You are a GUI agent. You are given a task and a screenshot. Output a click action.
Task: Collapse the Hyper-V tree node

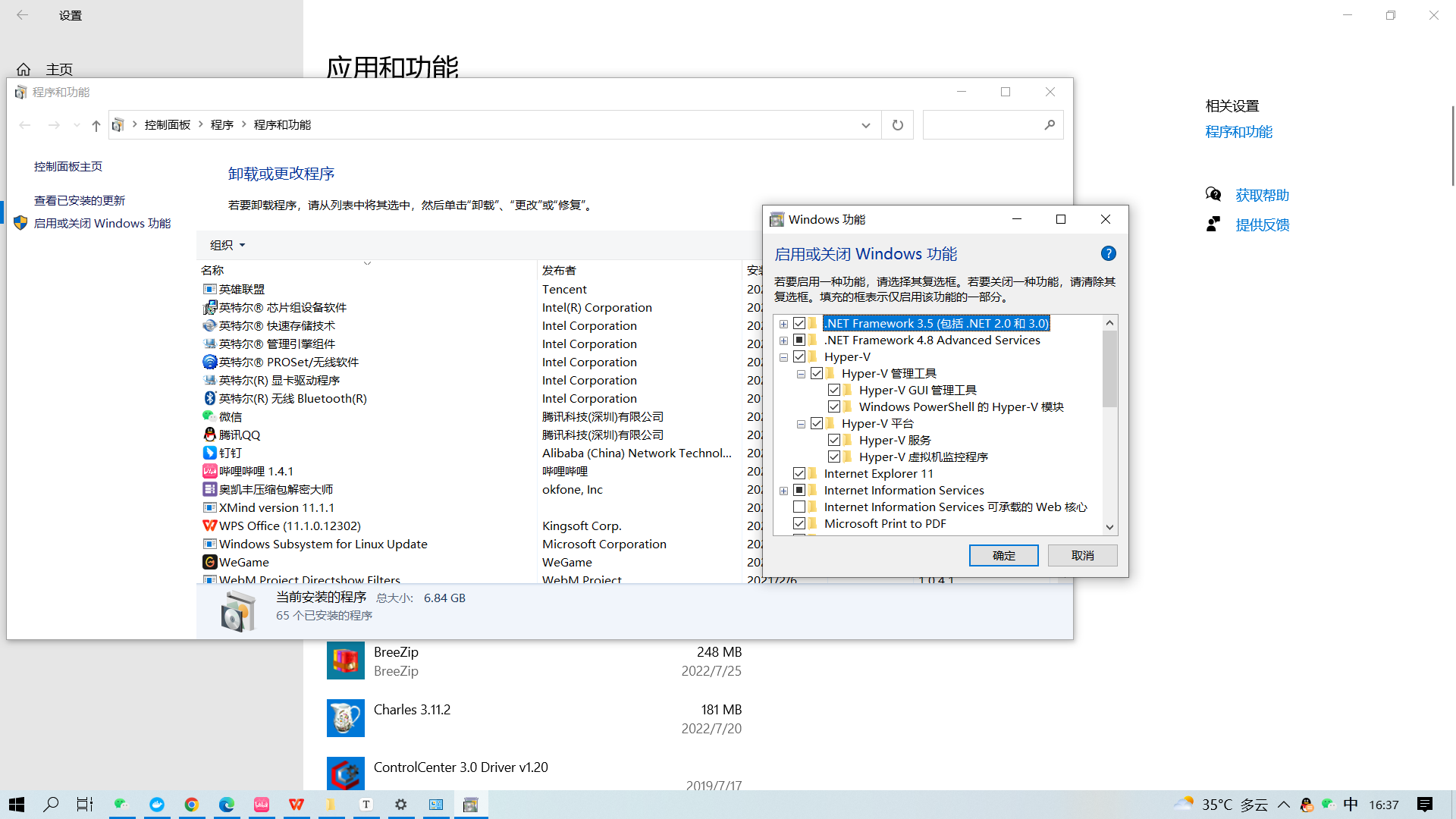click(783, 357)
